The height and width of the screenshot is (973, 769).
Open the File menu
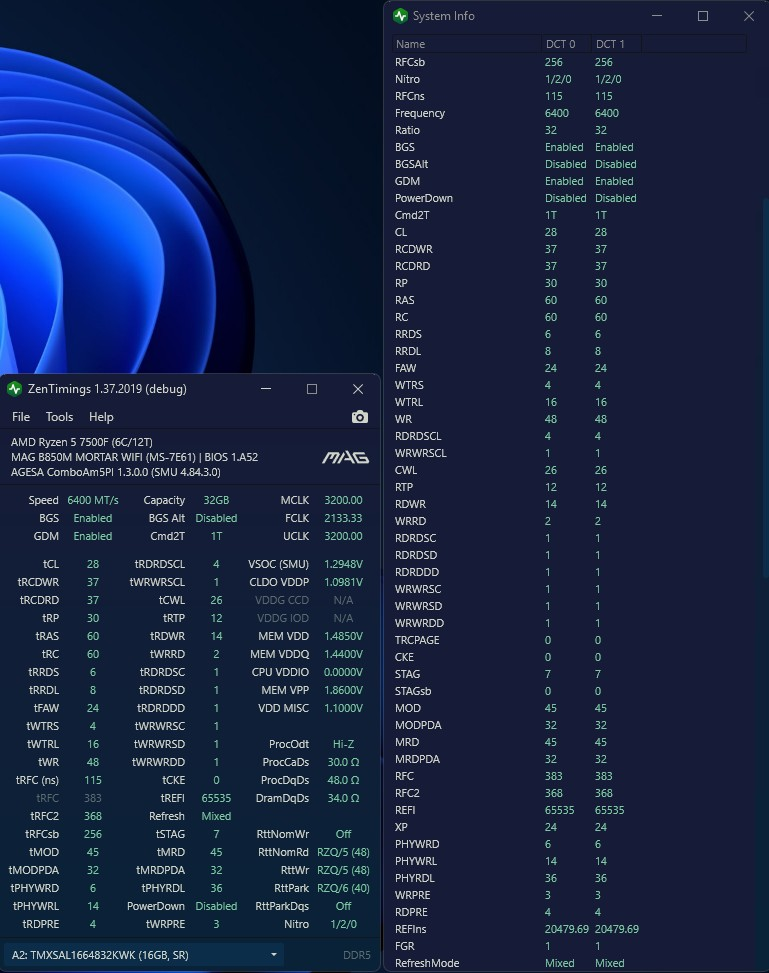[x=21, y=417]
